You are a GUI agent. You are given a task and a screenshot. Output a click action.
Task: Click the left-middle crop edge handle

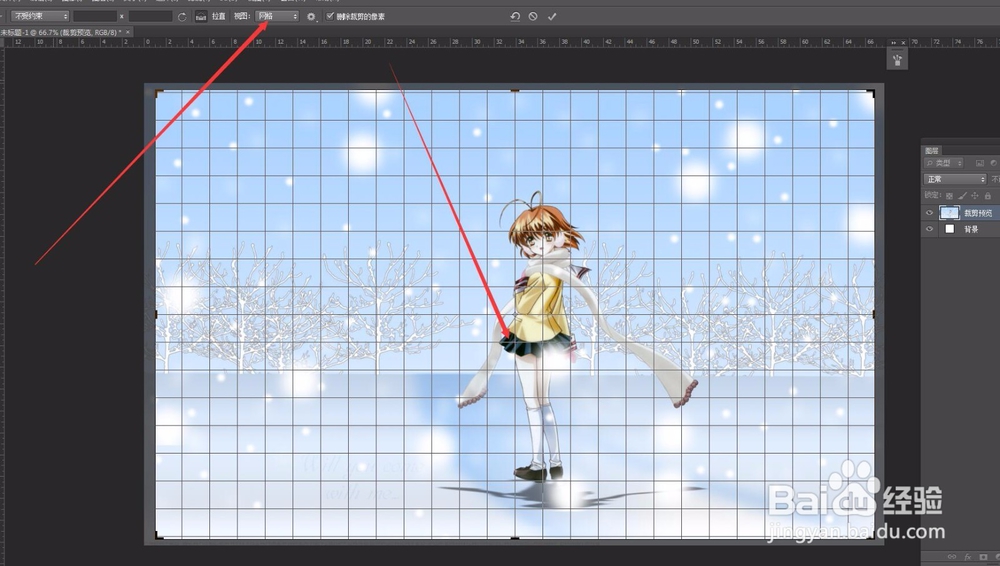click(156, 315)
